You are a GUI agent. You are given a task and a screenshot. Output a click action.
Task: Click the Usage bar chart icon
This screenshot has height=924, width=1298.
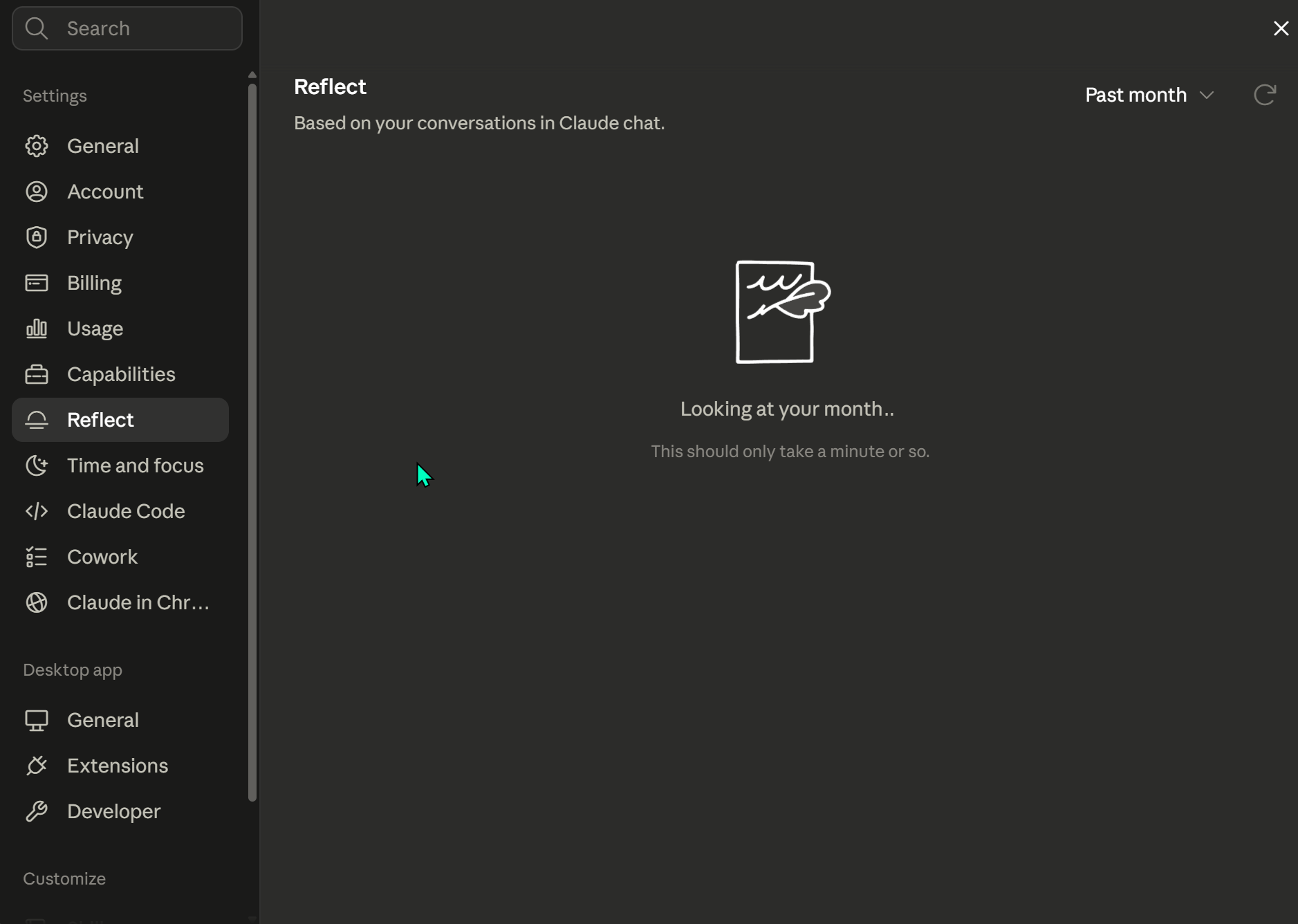(37, 329)
